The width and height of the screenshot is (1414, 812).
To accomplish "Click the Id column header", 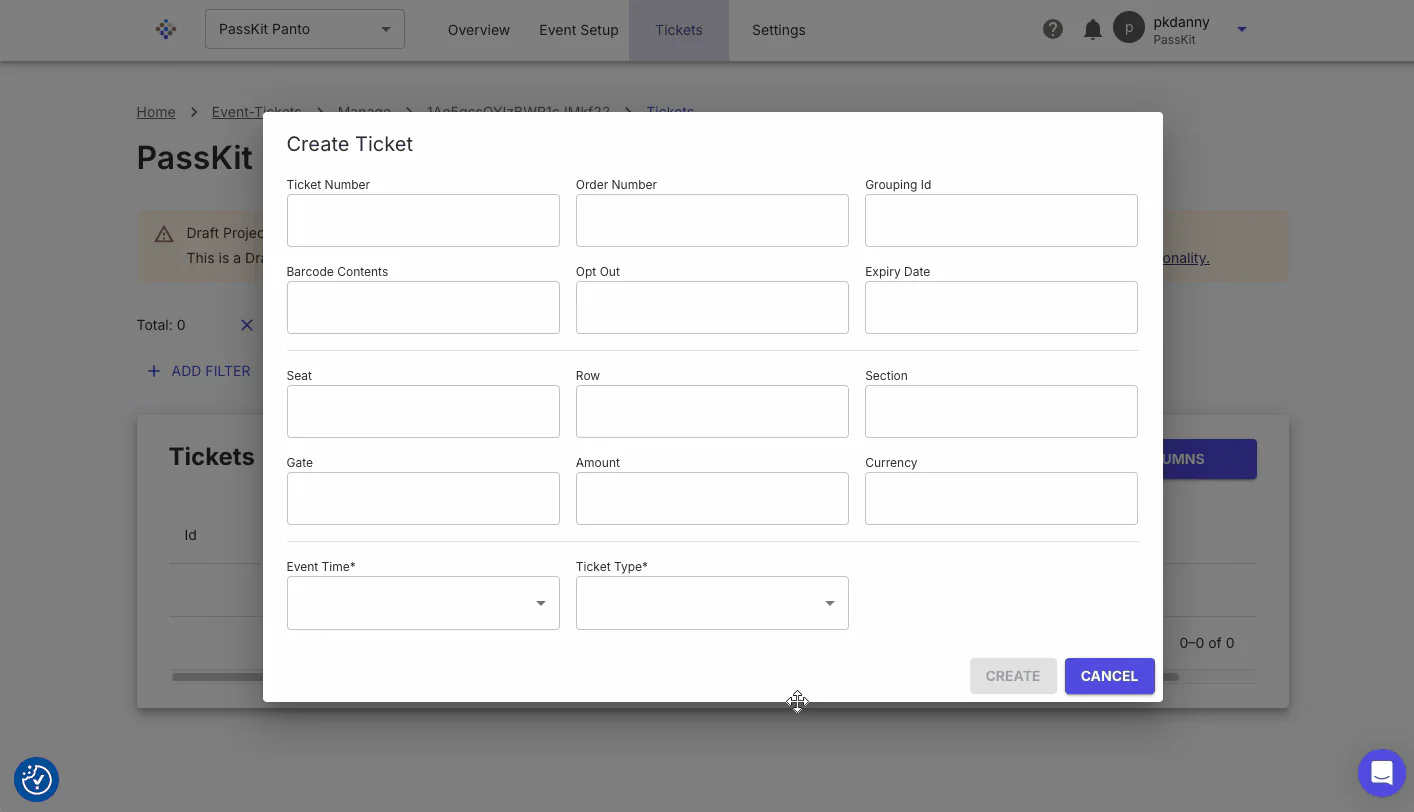I will [190, 535].
